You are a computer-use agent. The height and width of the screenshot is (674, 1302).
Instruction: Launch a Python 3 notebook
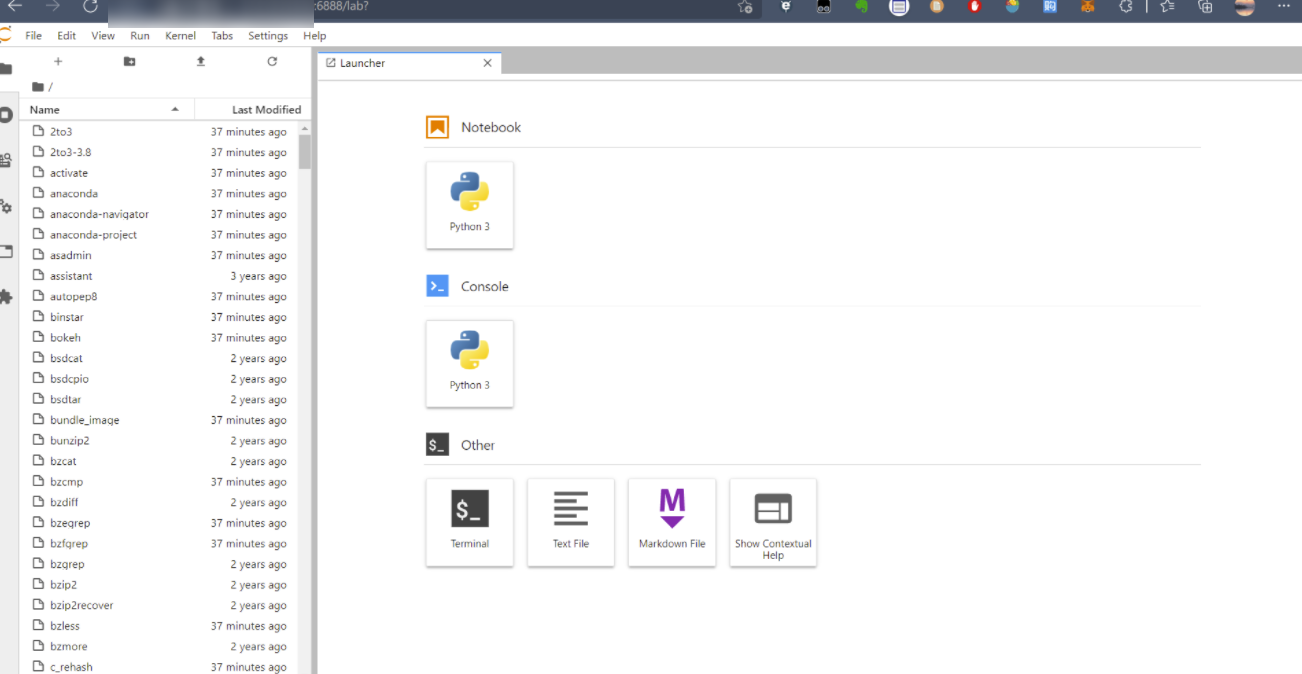(x=470, y=205)
